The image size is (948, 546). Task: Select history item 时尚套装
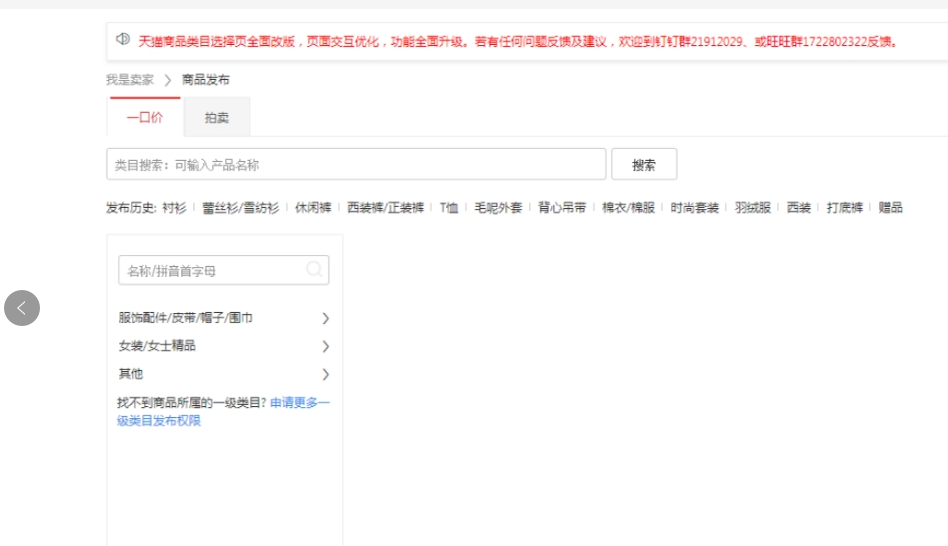695,208
